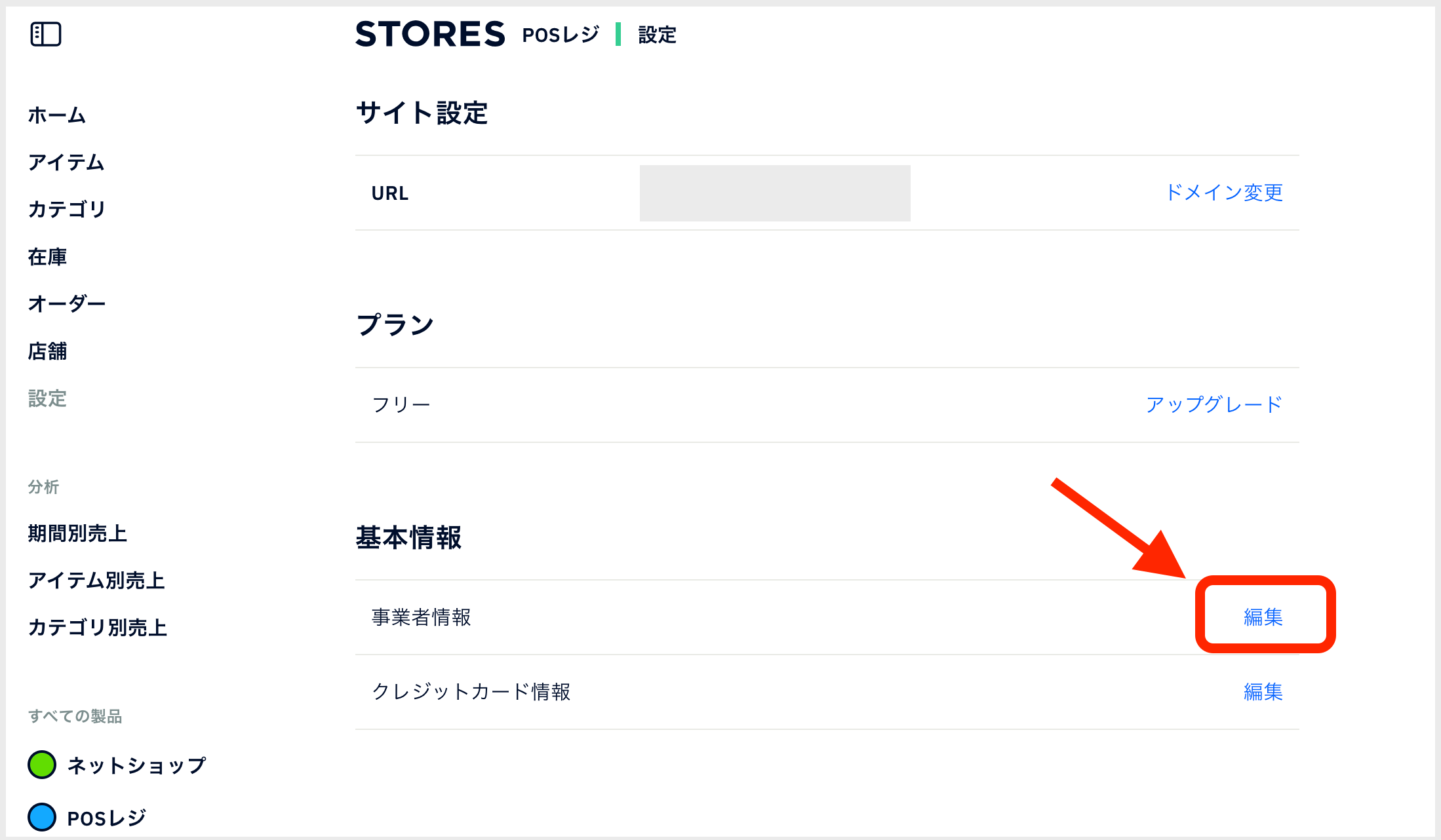Open カテゴリ別売上 report
Screen dimensions: 1441x840
click(98, 628)
